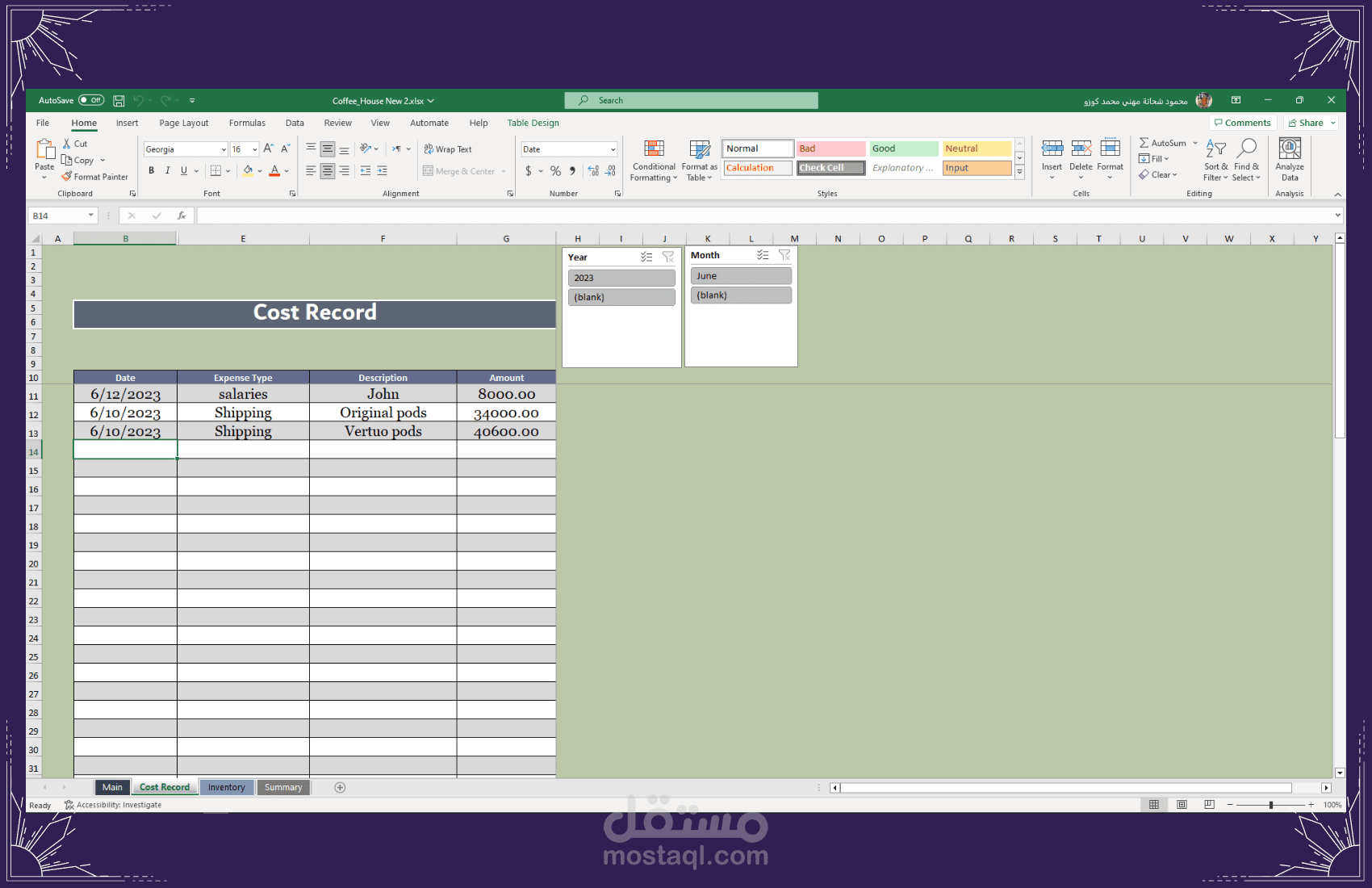Viewport: 1372px width, 888px height.
Task: Open the Sort & Filter menu
Action: click(1215, 161)
